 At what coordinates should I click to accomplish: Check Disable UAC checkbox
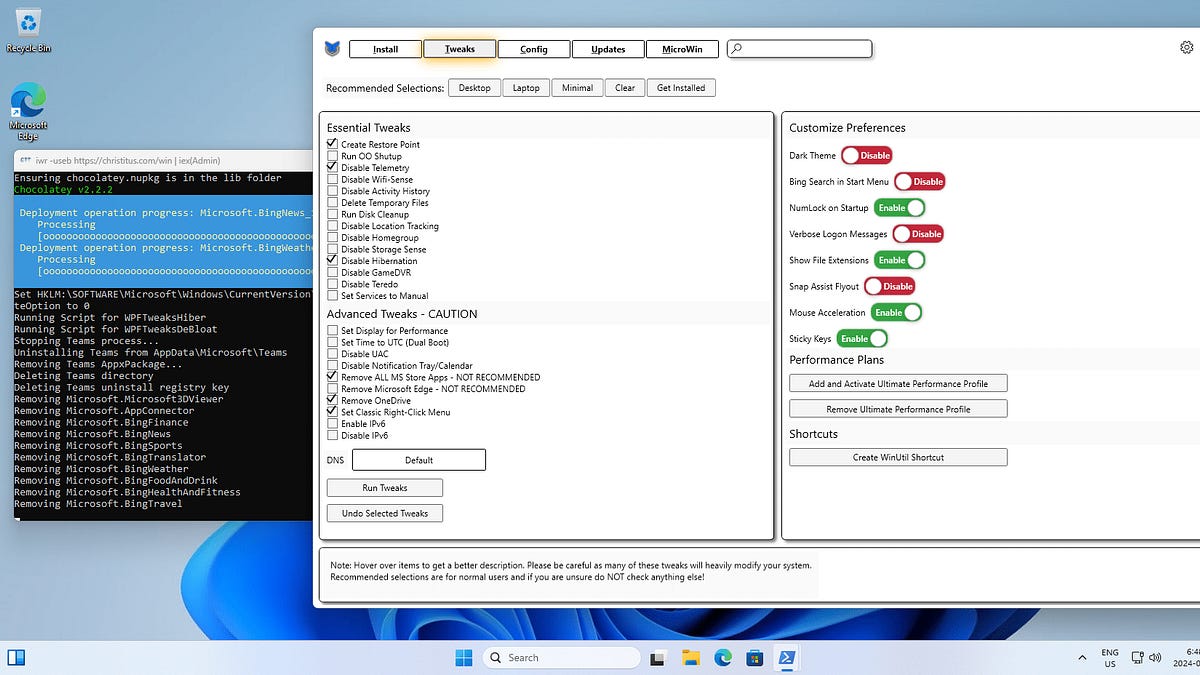[332, 354]
